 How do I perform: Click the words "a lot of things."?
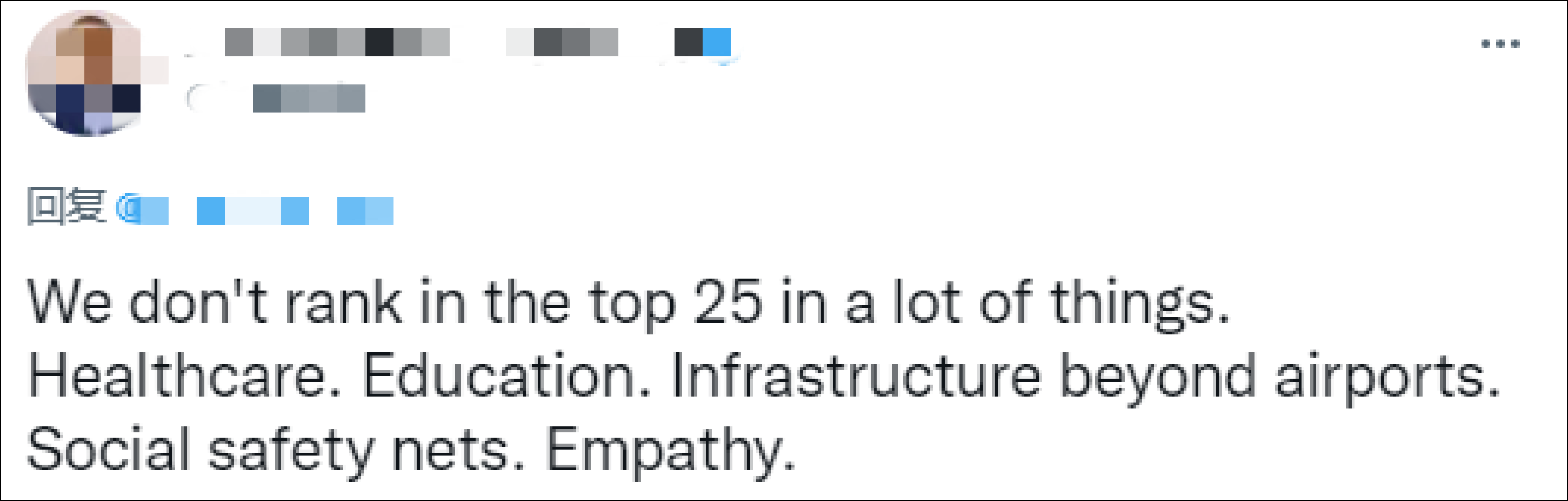click(1038, 304)
